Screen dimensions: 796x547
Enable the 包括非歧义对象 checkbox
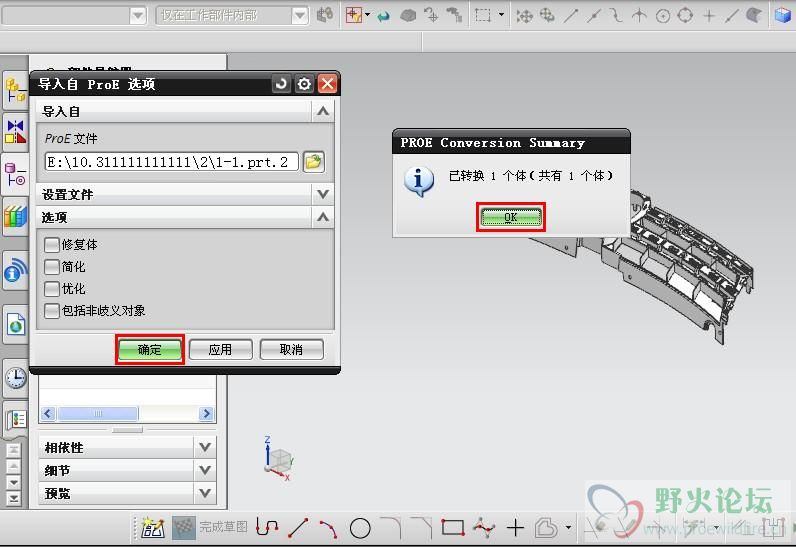52,311
